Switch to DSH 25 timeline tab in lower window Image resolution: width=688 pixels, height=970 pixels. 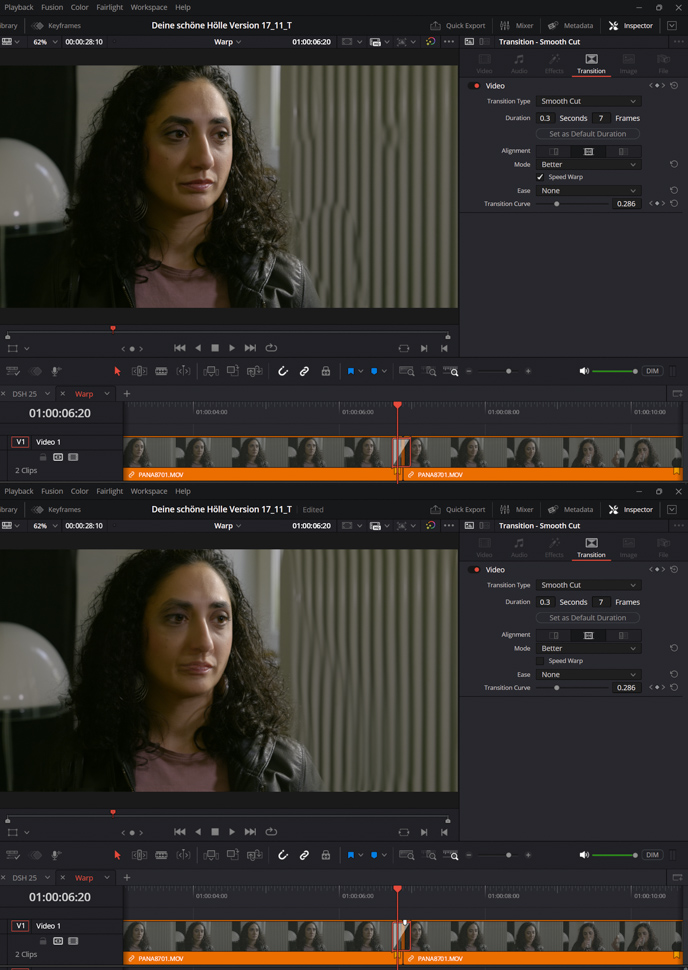coord(25,878)
